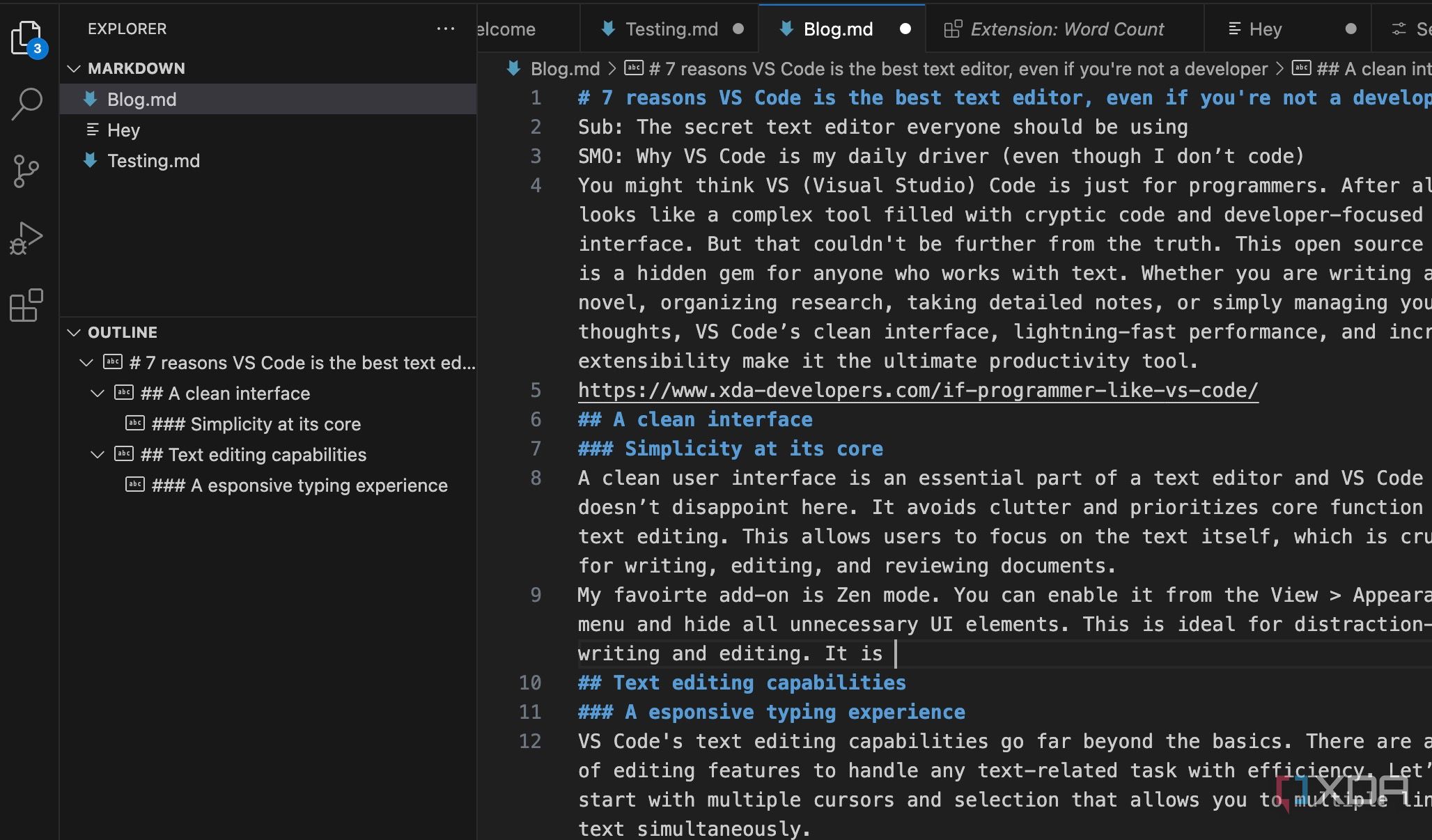The height and width of the screenshot is (840, 1432).
Task: Click the markdown download icon beside Blog.md breadcrumb
Action: (514, 69)
